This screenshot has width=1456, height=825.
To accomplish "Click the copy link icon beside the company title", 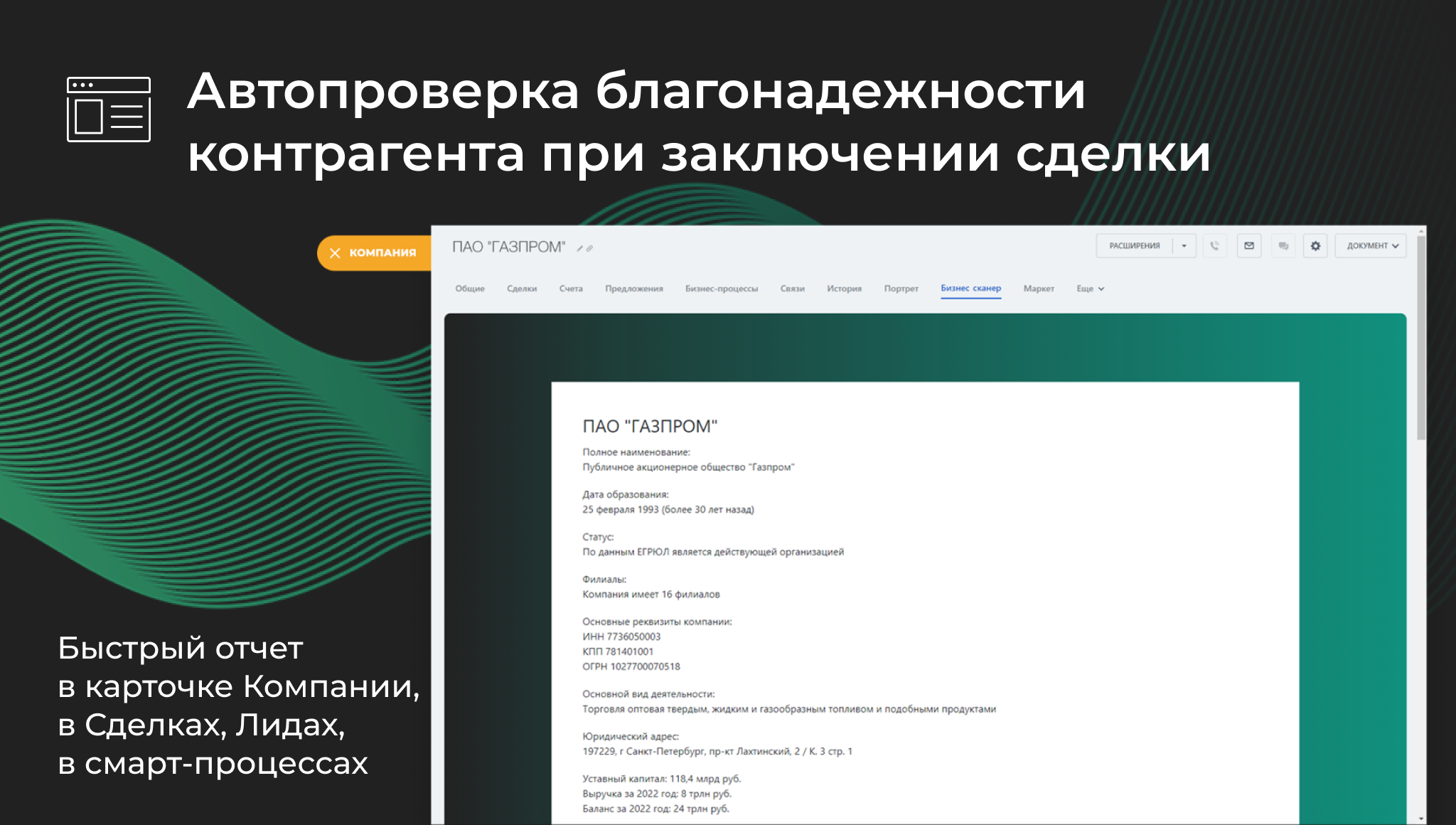I will (589, 248).
